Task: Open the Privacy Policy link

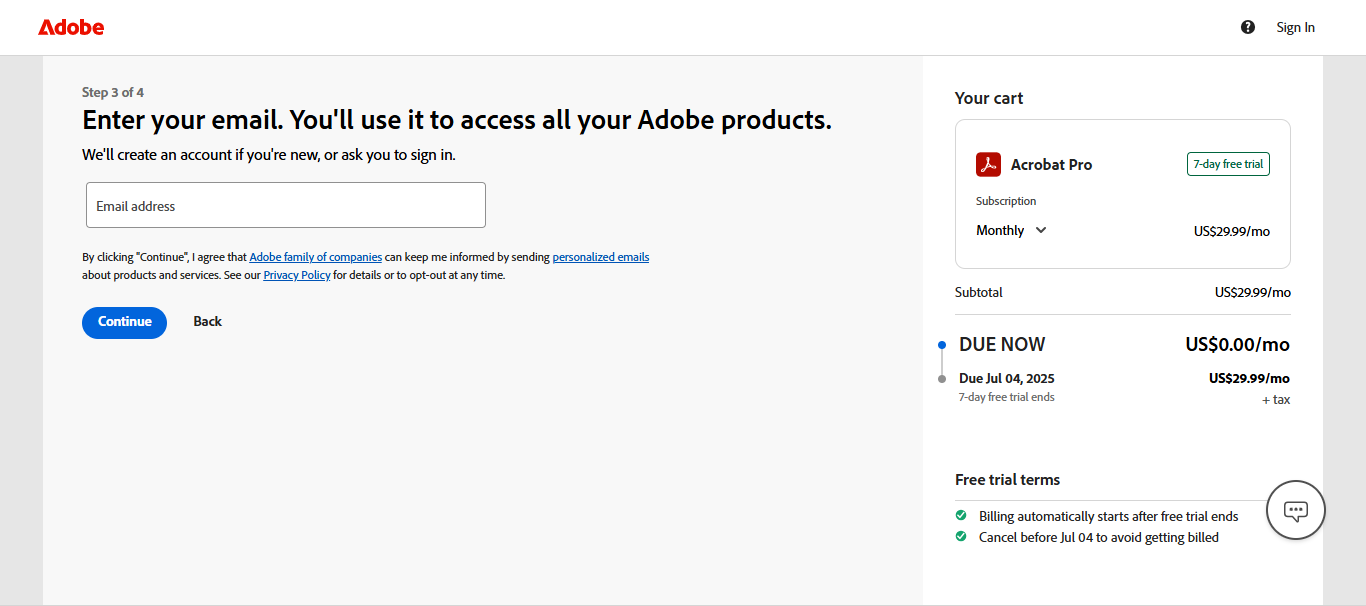Action: 297,275
